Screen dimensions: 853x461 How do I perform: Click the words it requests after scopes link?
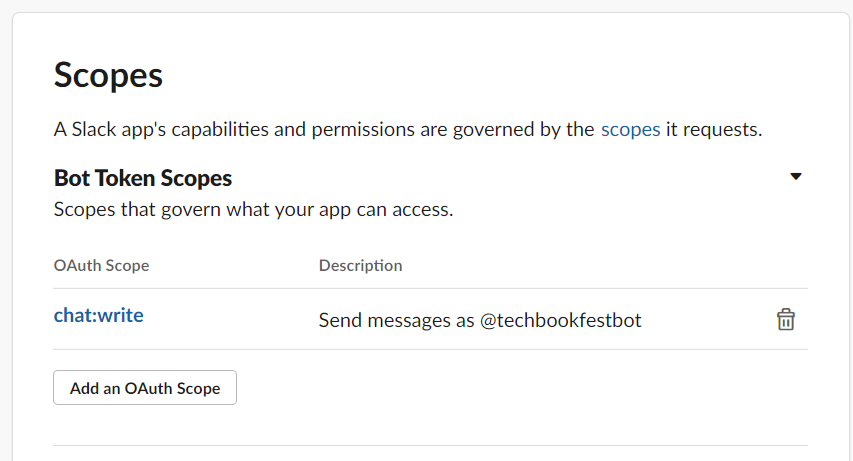714,130
